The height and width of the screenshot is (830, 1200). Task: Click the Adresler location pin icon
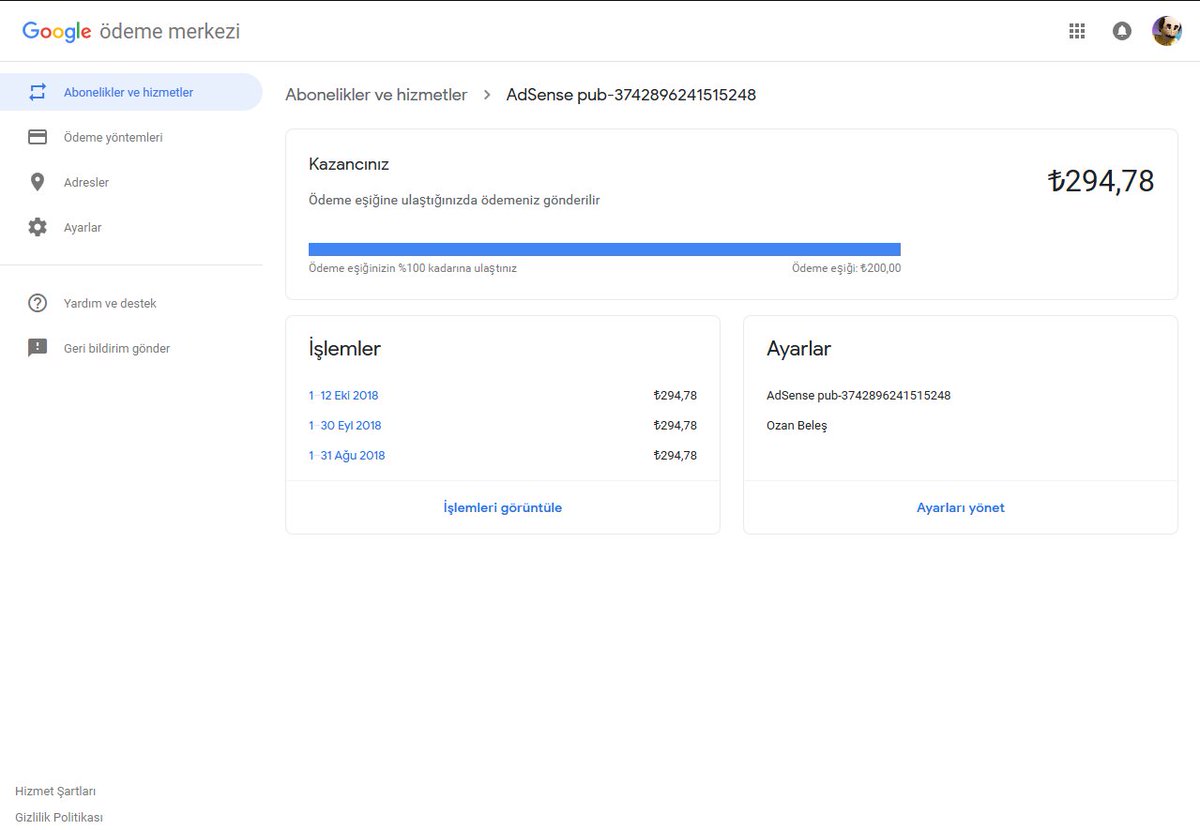click(x=37, y=182)
